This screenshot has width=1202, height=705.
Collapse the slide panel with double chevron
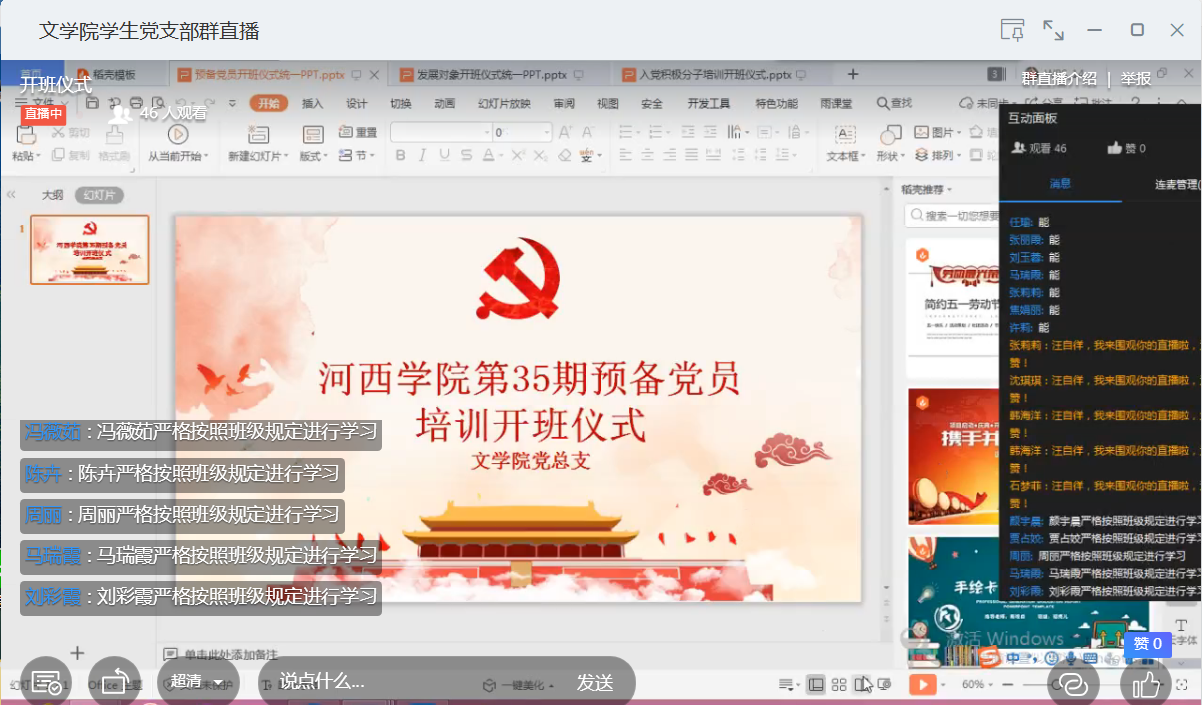coord(11,195)
